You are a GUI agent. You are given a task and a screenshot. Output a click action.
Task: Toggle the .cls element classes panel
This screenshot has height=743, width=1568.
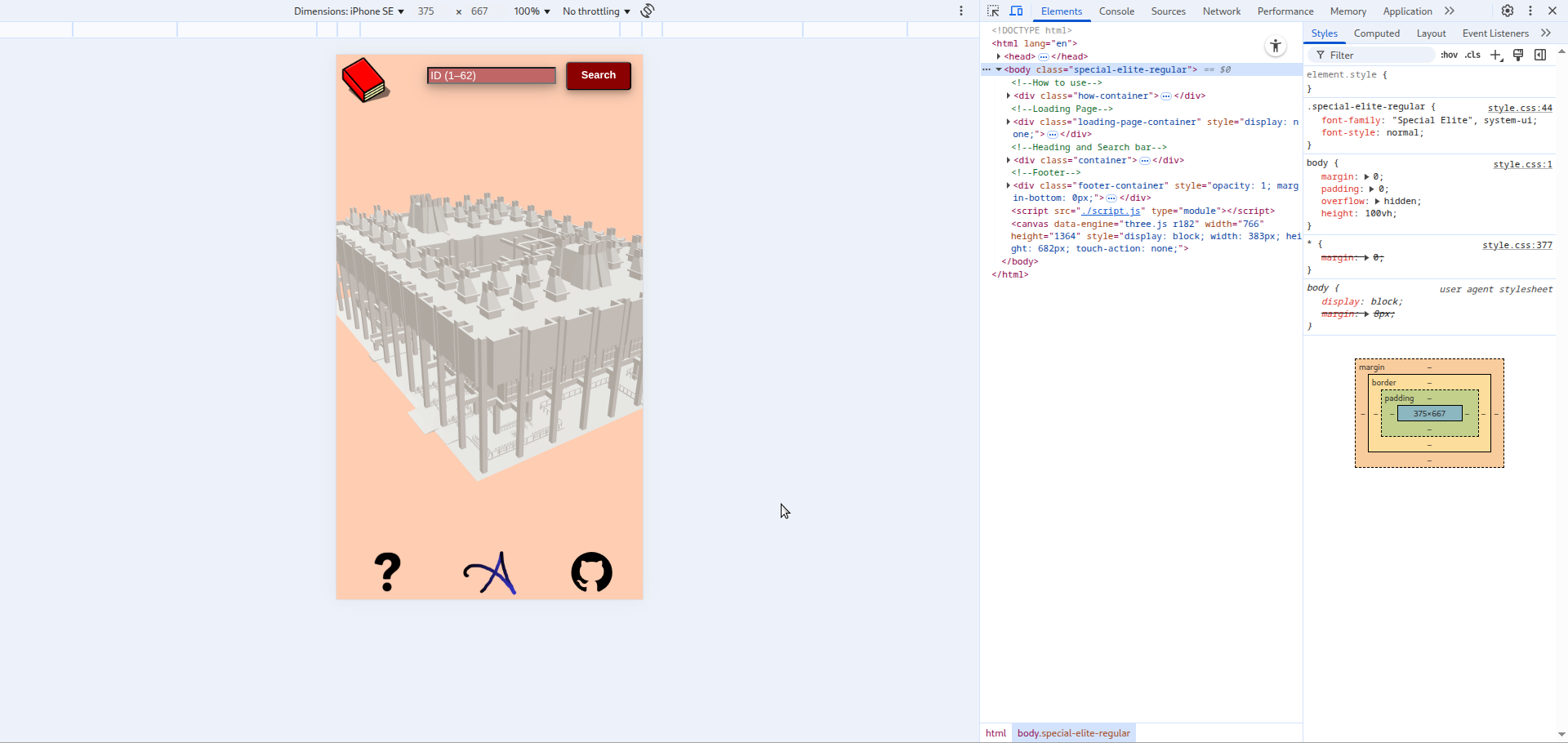click(1472, 55)
